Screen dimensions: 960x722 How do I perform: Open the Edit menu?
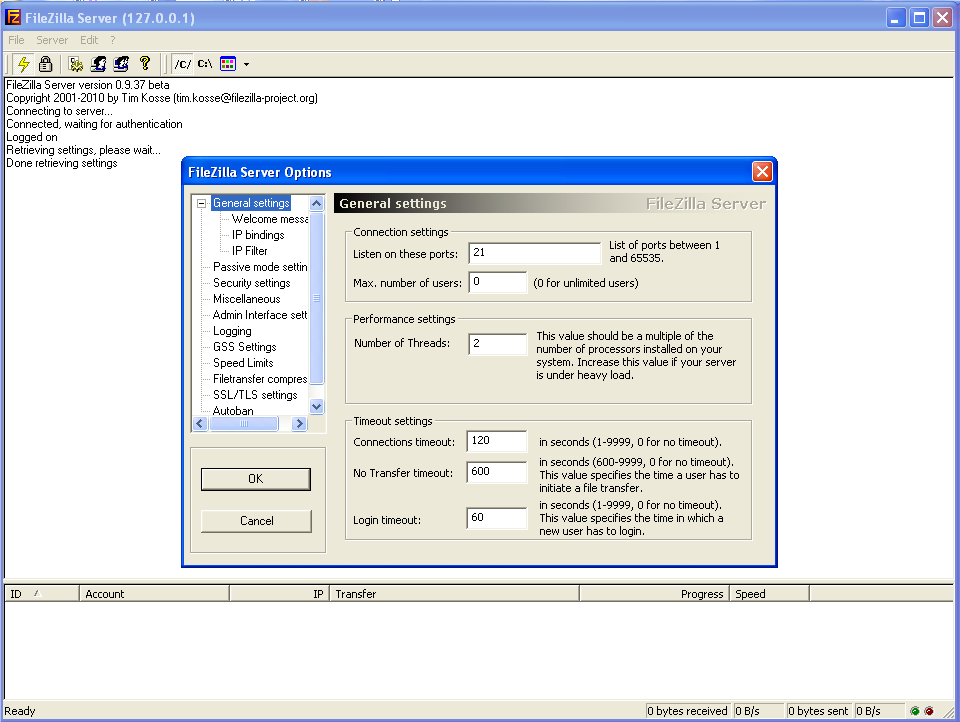coord(89,40)
